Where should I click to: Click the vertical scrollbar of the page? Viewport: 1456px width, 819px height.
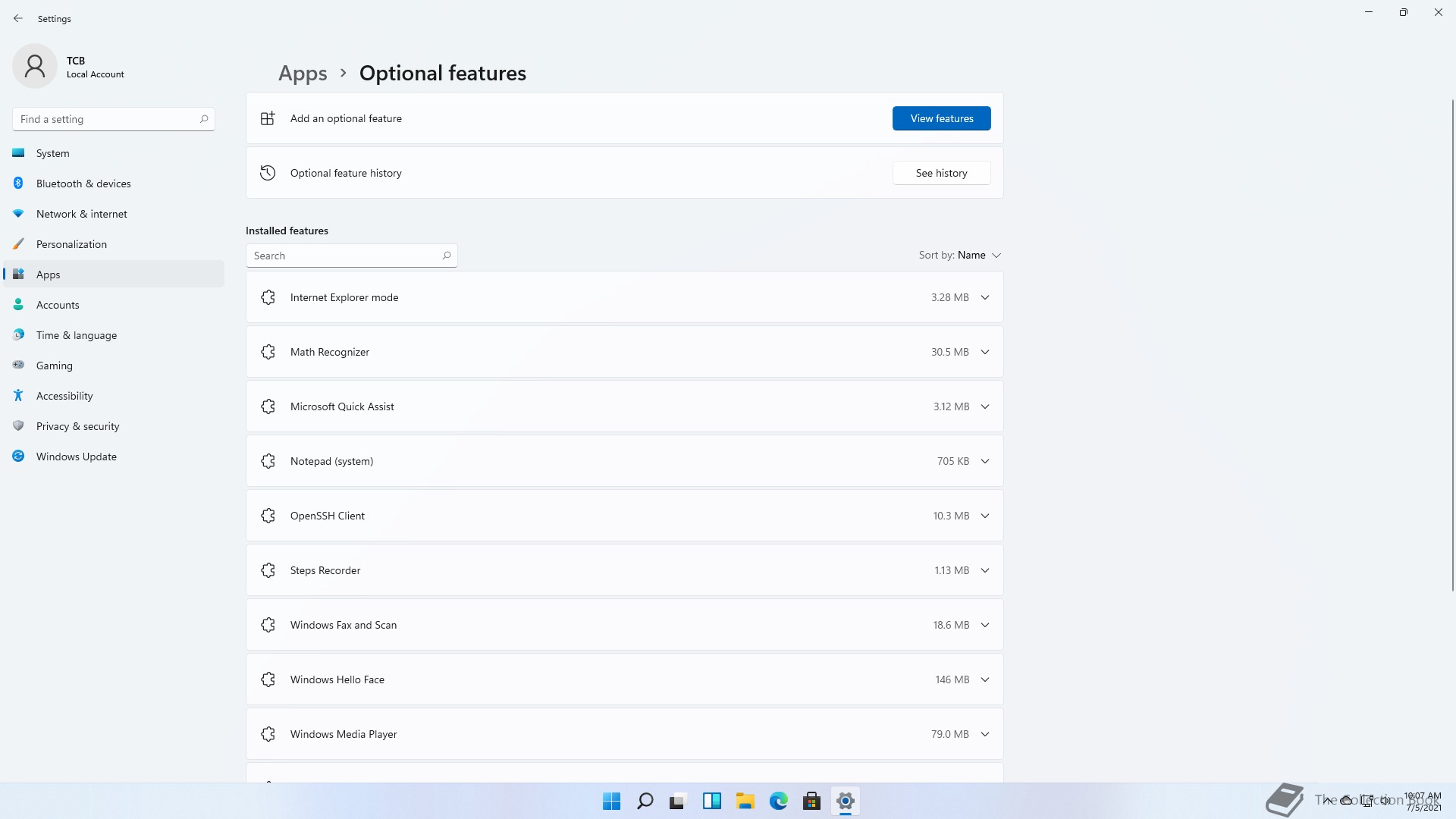point(1452,345)
